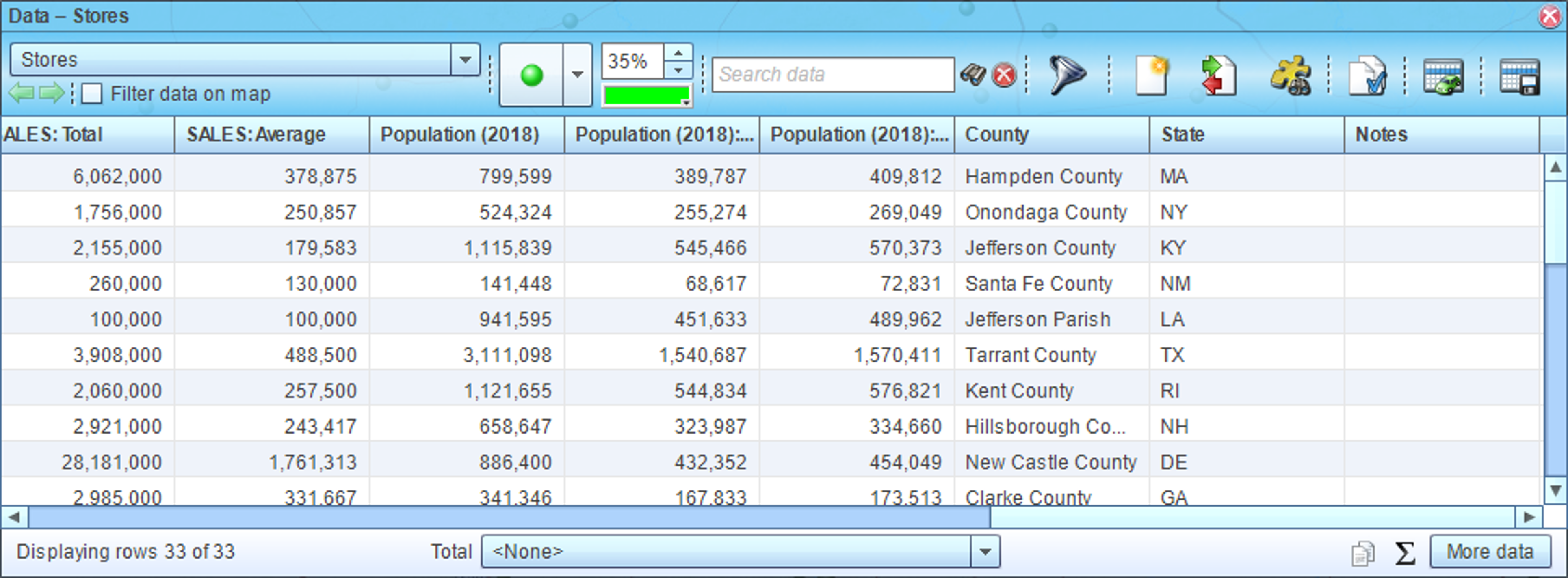Open the Total <None> dropdown

pos(985,552)
